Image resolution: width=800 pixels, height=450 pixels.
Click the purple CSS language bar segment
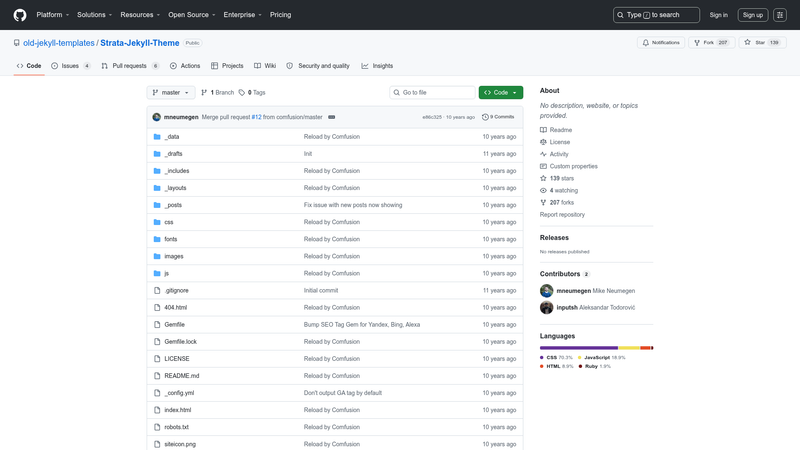(579, 348)
